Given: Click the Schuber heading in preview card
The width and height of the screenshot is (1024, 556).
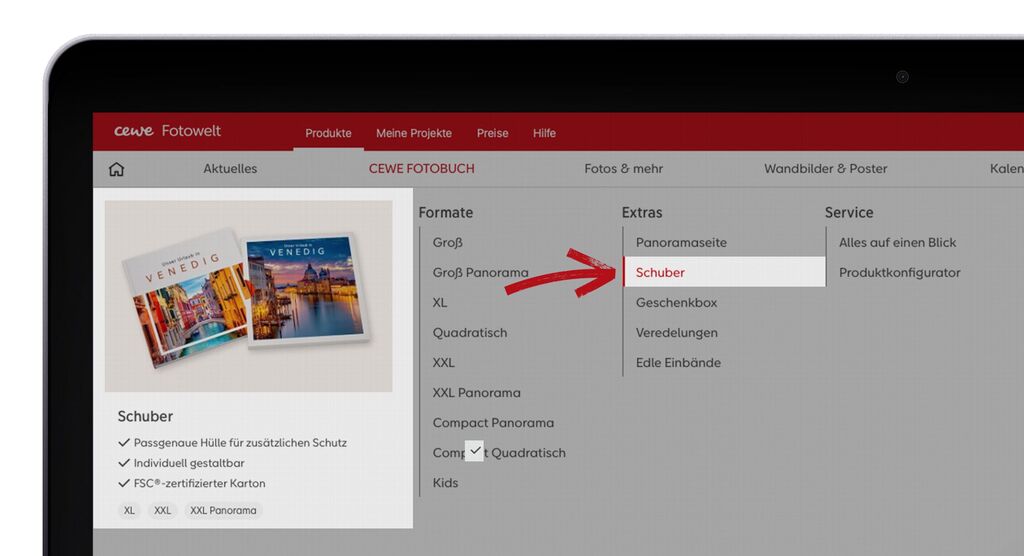Looking at the screenshot, I should point(145,416).
